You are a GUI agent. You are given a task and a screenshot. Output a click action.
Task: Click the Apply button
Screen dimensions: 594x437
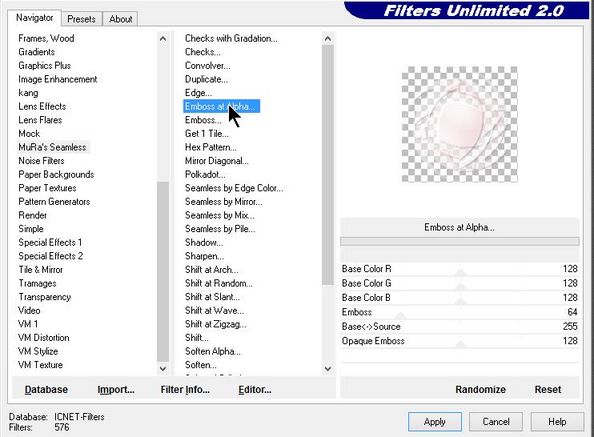click(435, 422)
